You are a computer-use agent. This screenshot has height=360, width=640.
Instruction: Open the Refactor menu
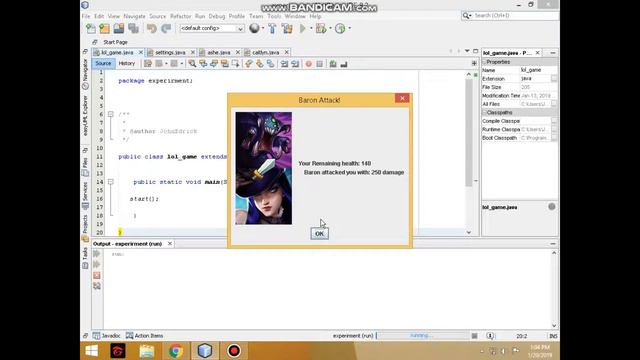[x=180, y=16]
